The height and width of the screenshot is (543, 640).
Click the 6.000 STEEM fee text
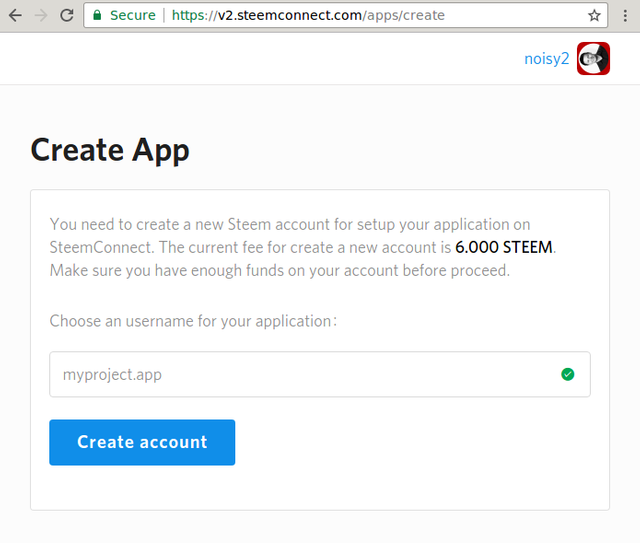tap(504, 247)
